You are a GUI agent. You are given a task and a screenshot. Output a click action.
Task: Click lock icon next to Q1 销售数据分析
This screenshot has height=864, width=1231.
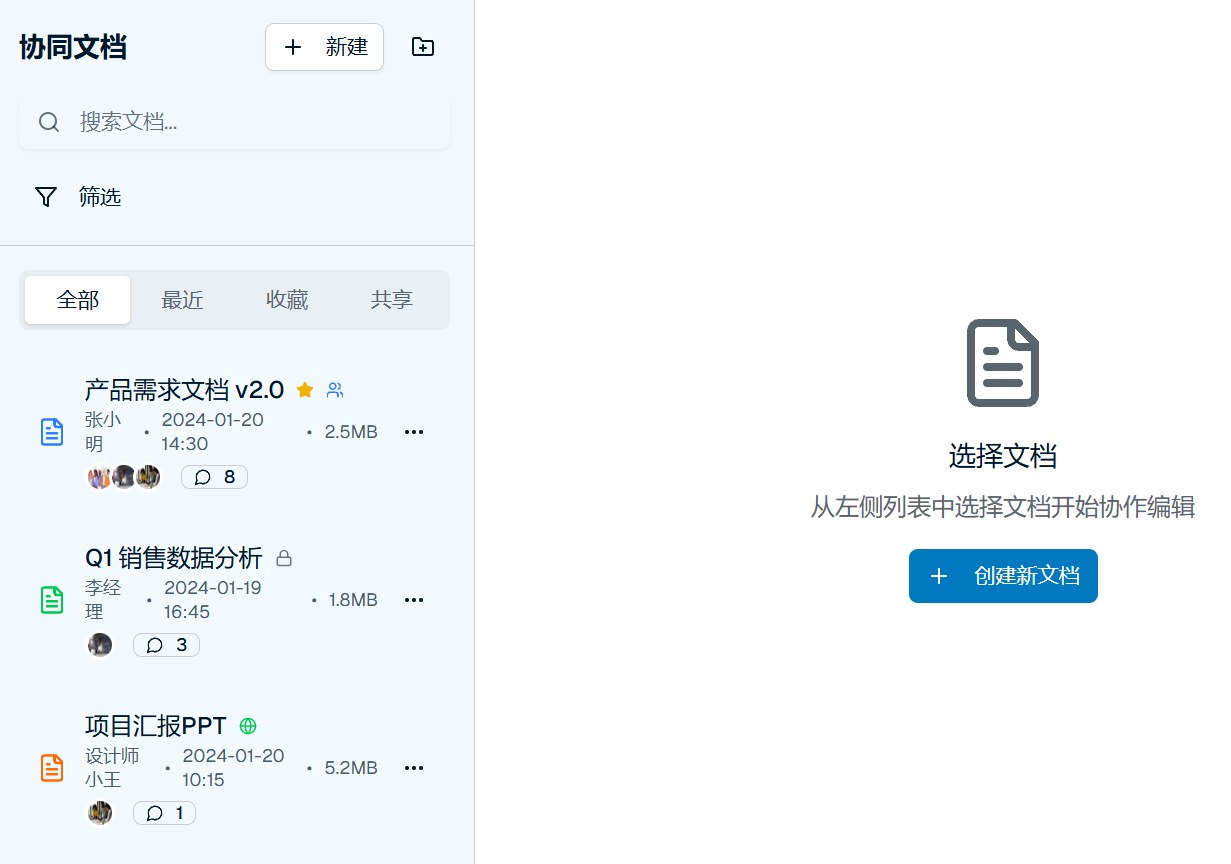pos(284,558)
